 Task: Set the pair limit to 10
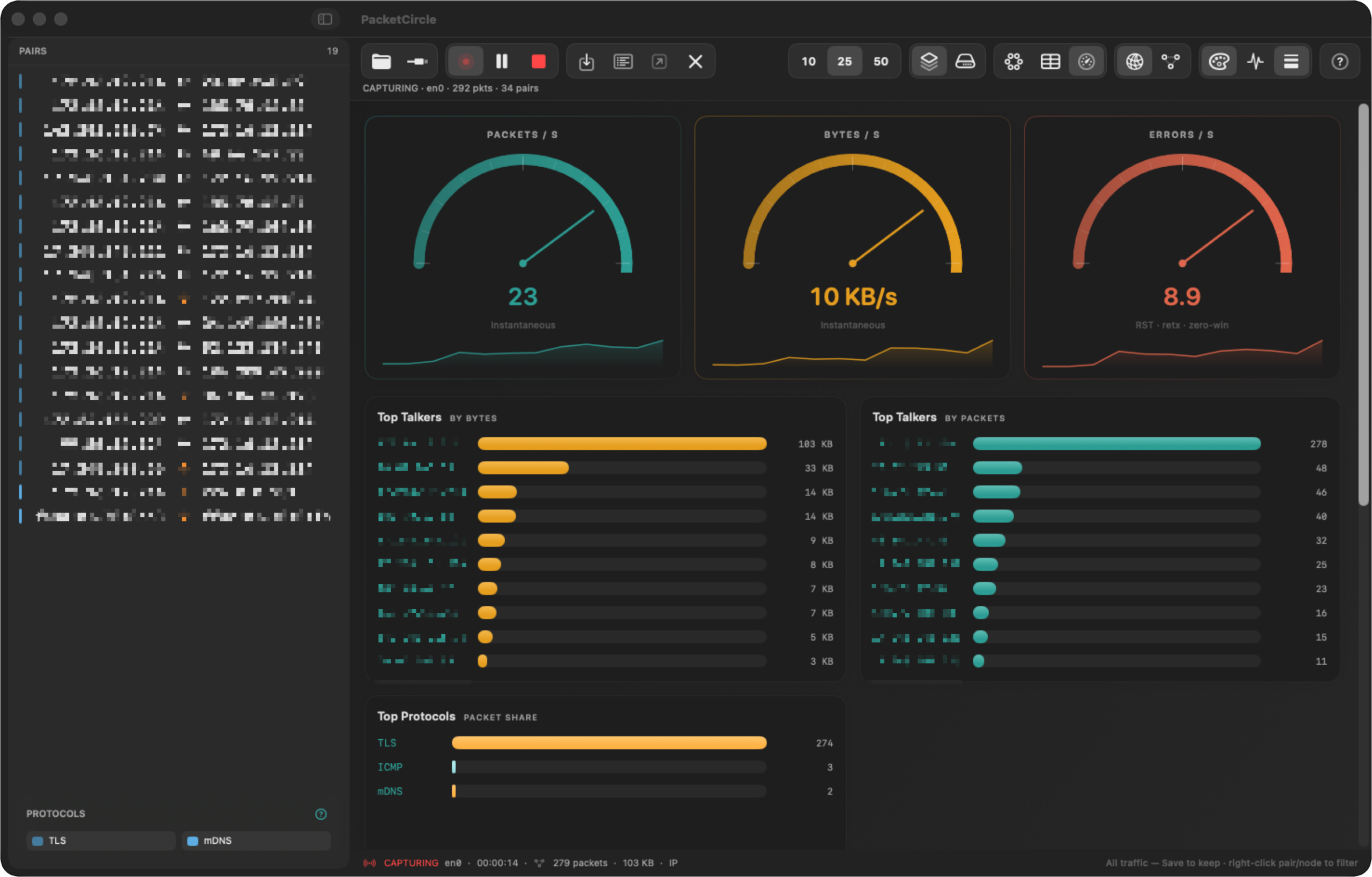click(809, 62)
